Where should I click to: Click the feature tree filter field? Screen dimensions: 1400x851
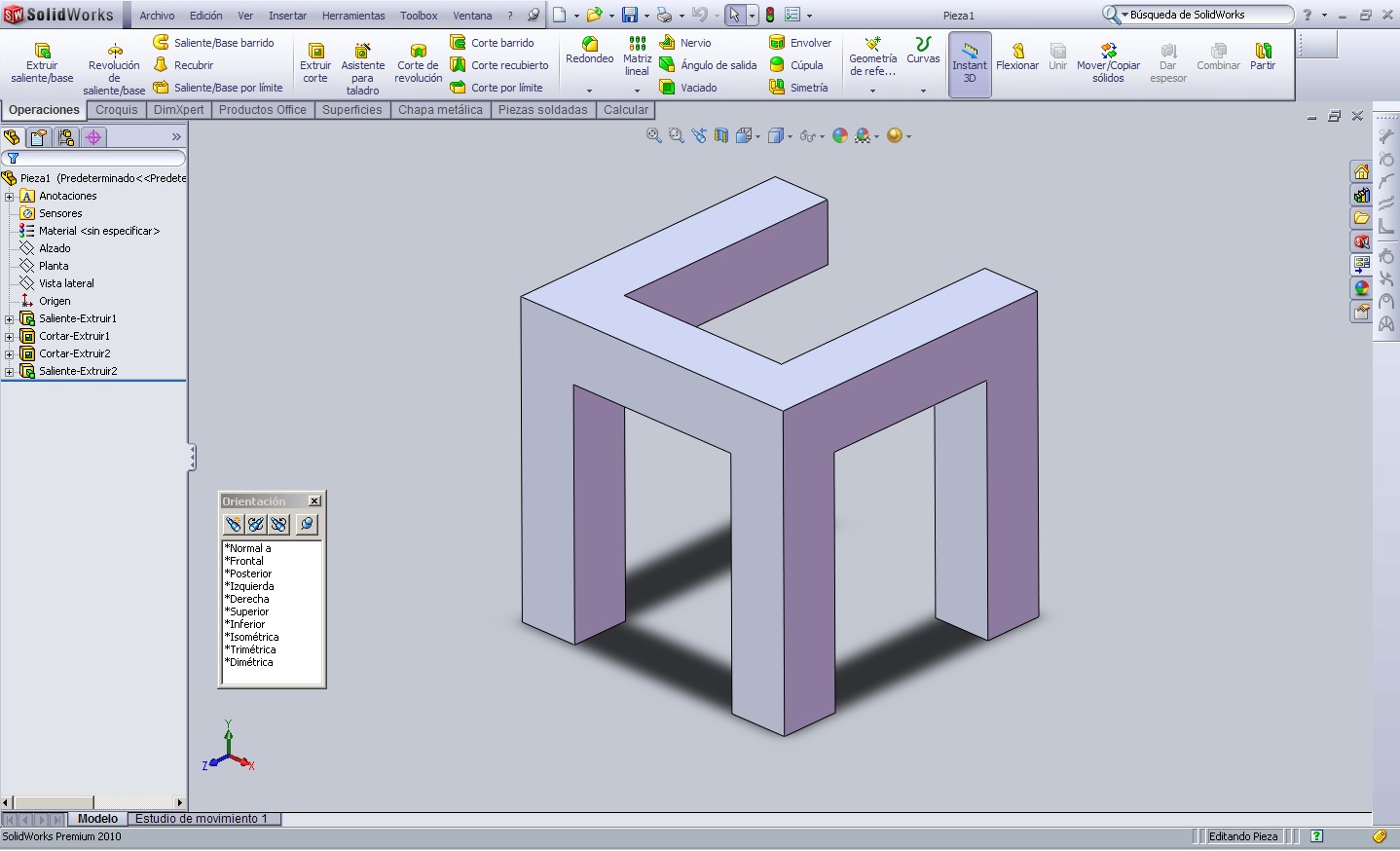click(93, 158)
